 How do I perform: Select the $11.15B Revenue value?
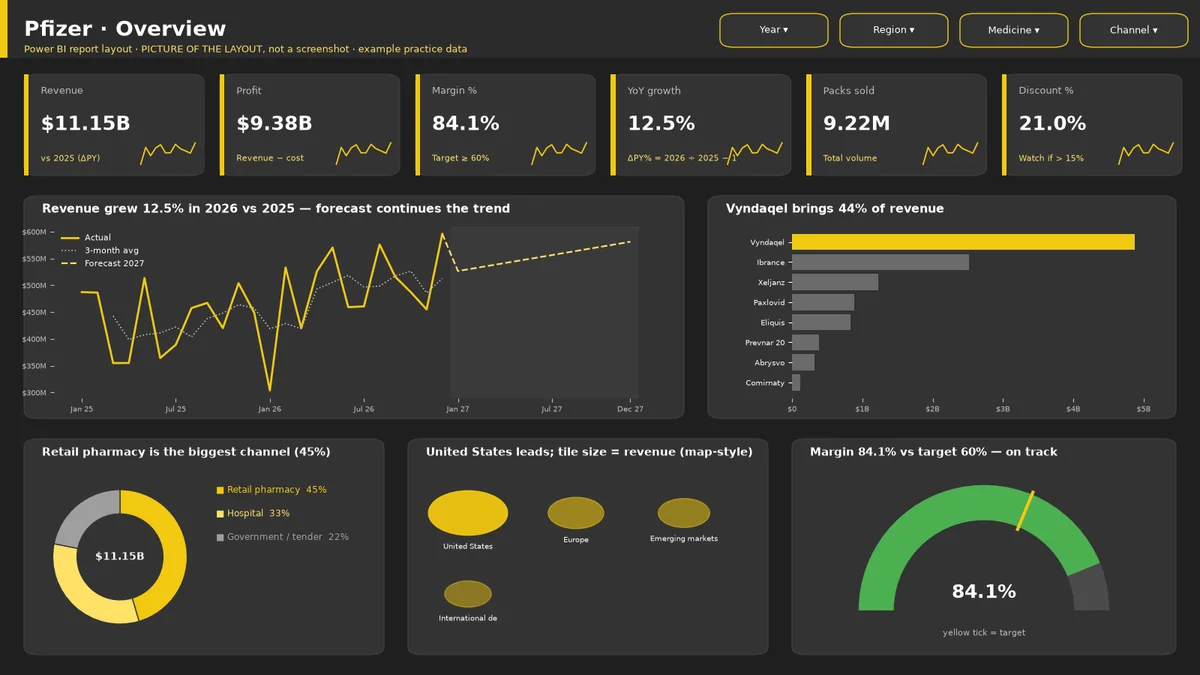85,124
